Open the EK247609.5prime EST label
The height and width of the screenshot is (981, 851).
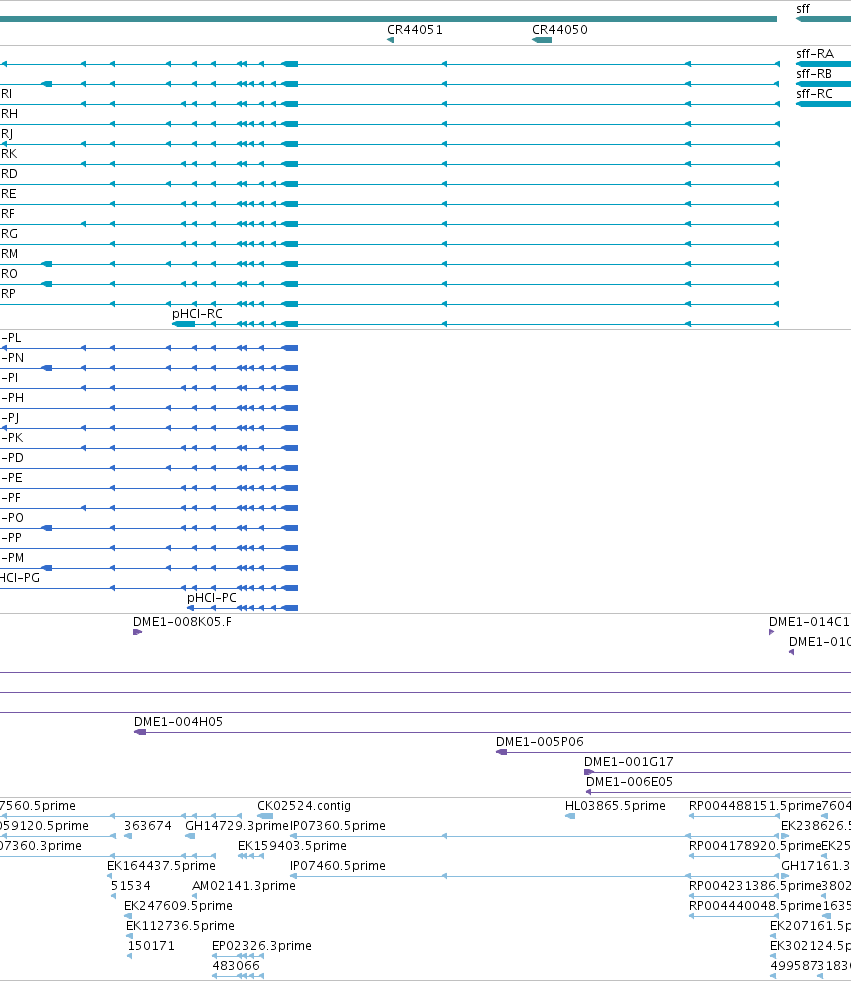coord(178,906)
